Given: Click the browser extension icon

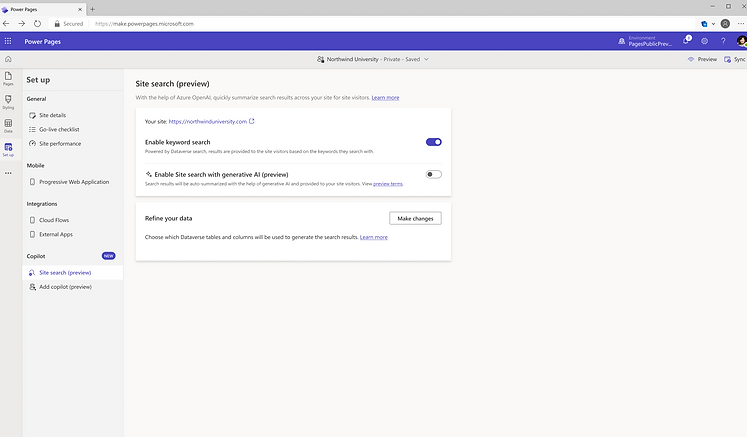Looking at the screenshot, I should click(x=704, y=24).
